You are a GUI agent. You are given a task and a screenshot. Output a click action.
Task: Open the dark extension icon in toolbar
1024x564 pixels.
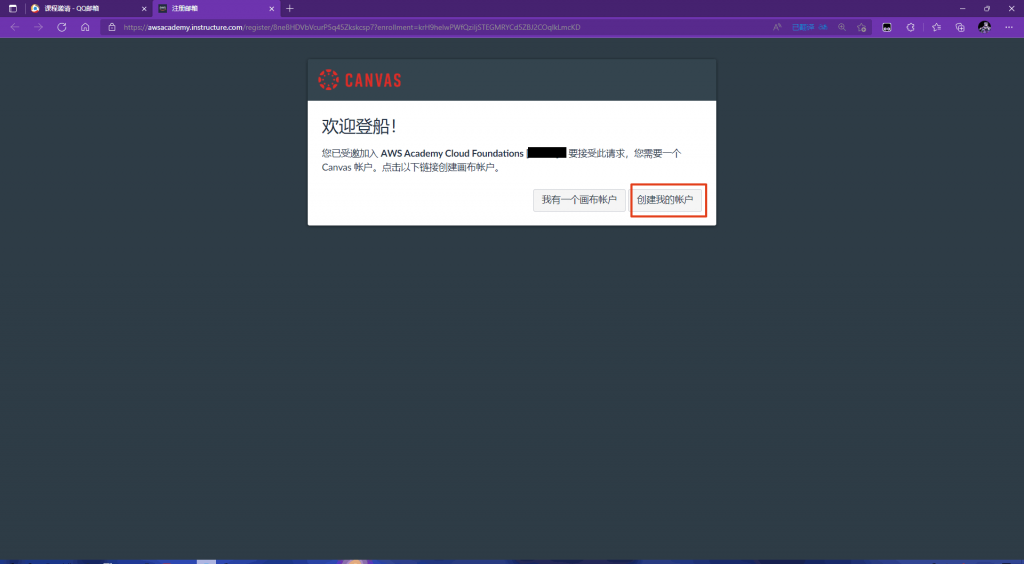point(887,27)
